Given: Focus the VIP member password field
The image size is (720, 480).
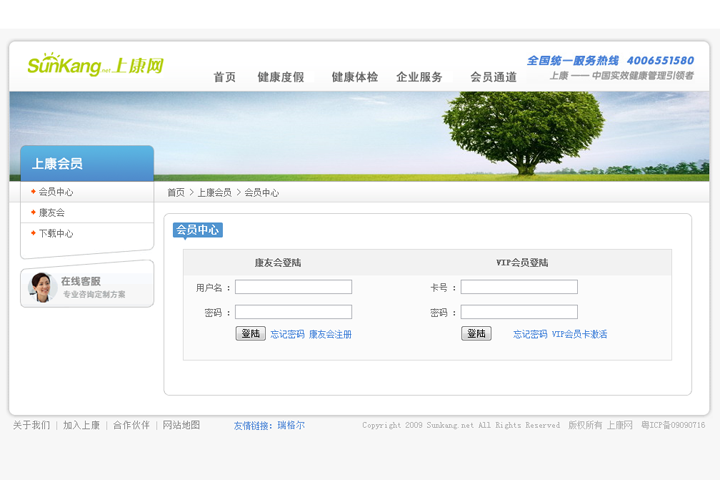Looking at the screenshot, I should pos(519,312).
